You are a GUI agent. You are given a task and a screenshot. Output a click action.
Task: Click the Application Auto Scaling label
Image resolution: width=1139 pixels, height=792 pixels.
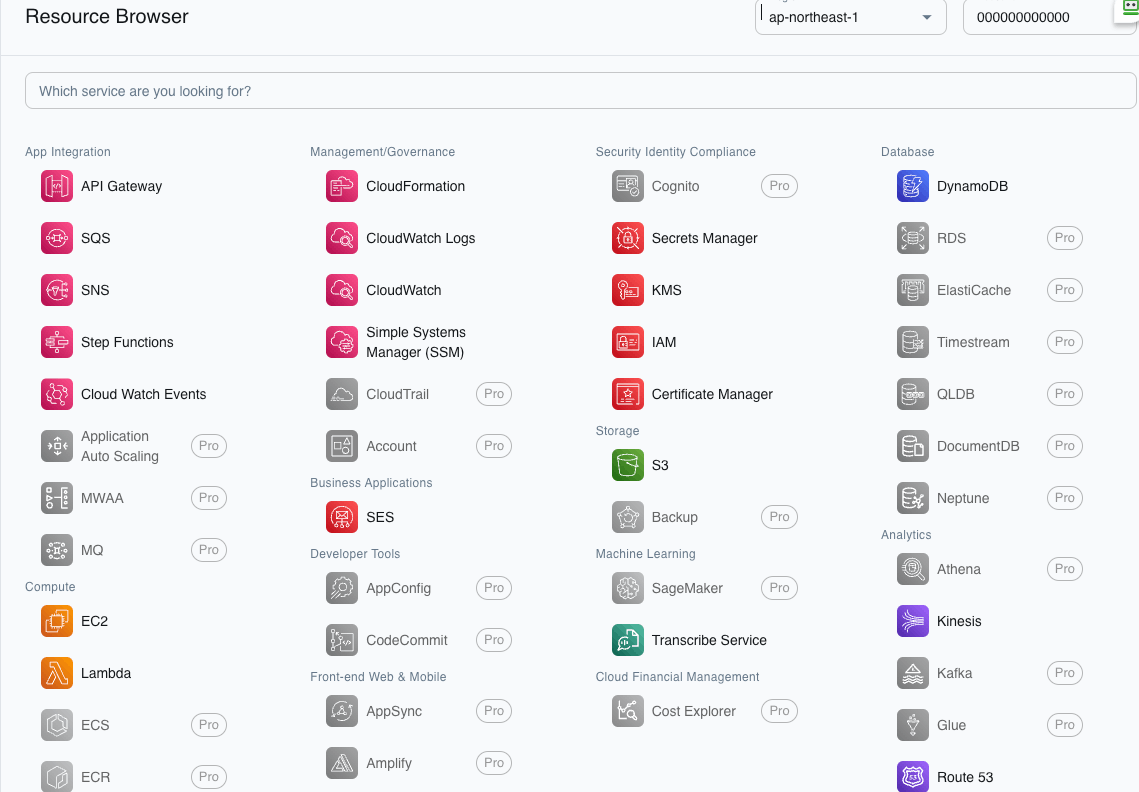click(x=120, y=446)
